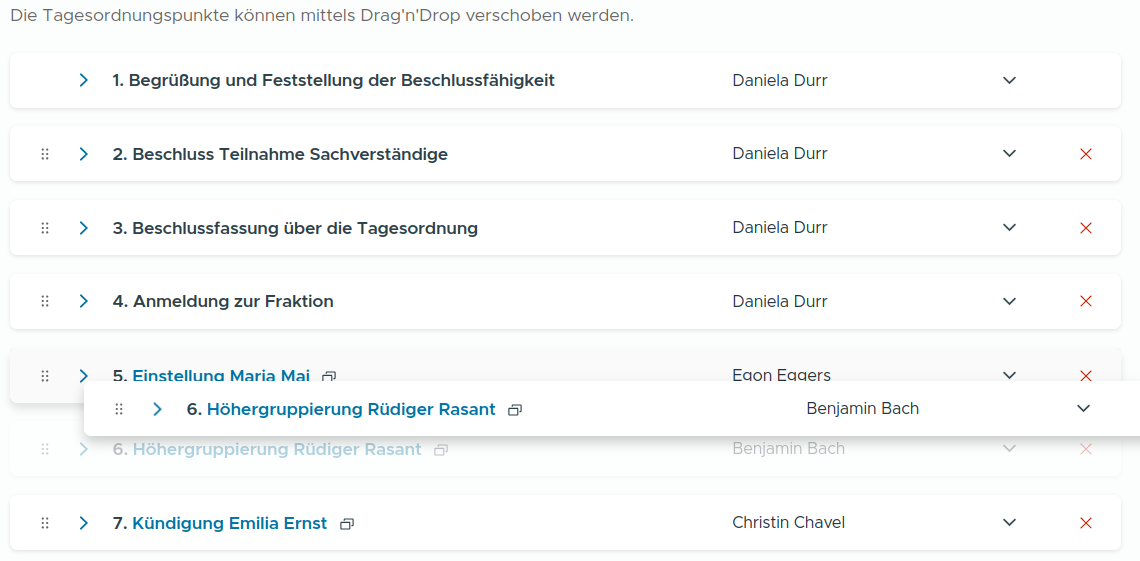Open the Höhergruppierung Rüdiger Rasant link in dragged row
The height and width of the screenshot is (561, 1140).
point(350,409)
